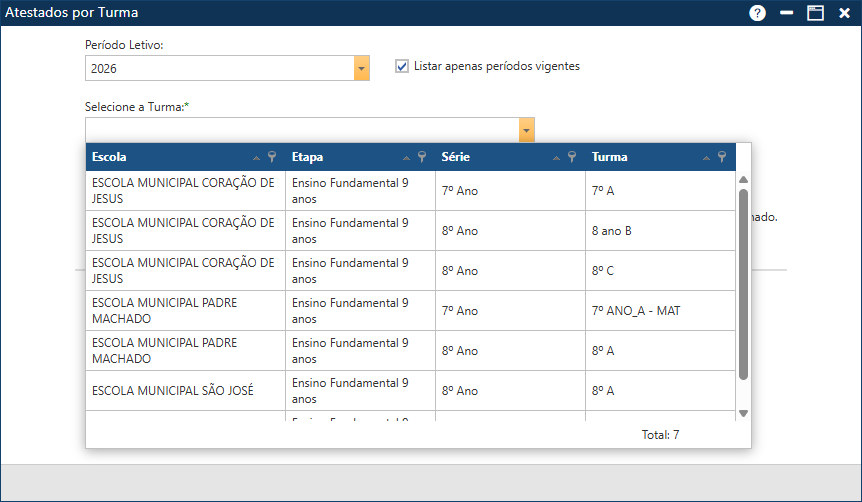Click the scroll down arrow in list
The image size is (862, 502).
click(x=743, y=412)
